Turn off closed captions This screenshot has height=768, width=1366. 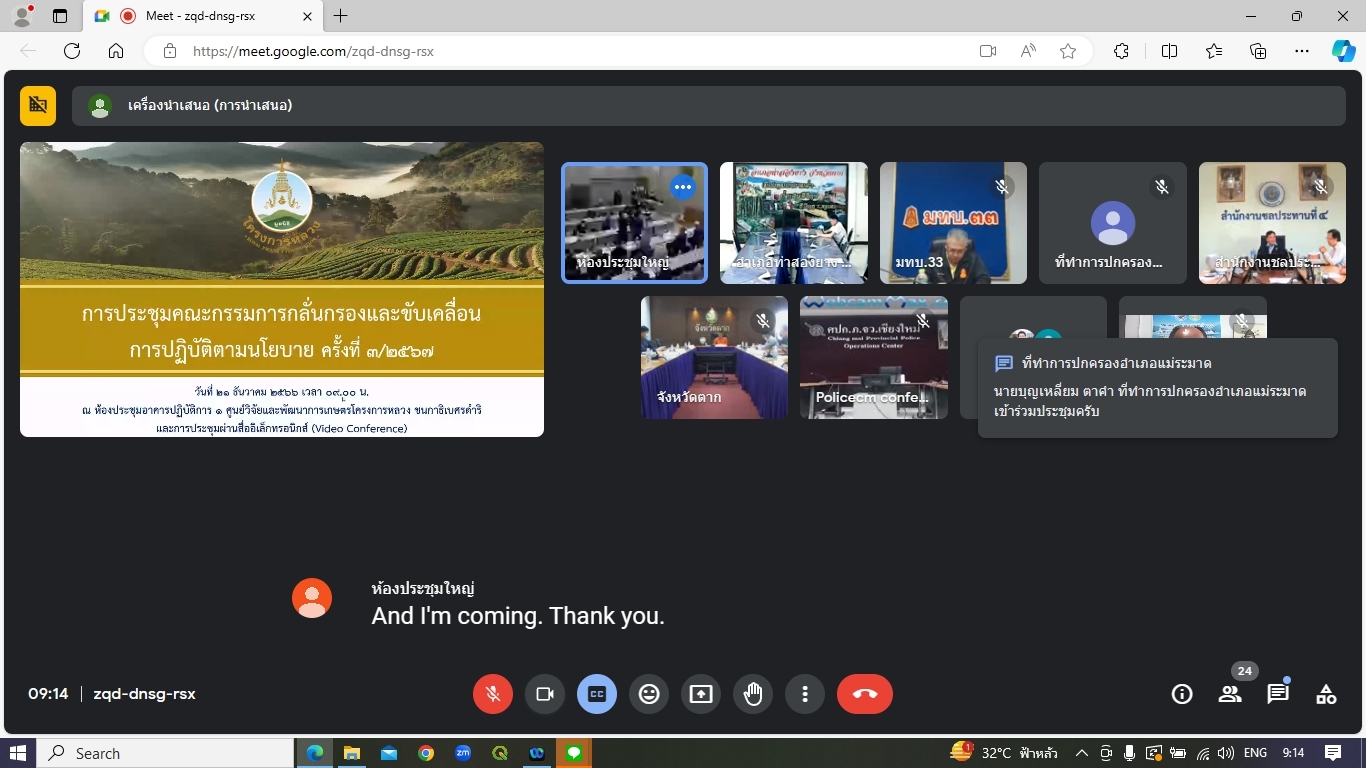click(597, 694)
